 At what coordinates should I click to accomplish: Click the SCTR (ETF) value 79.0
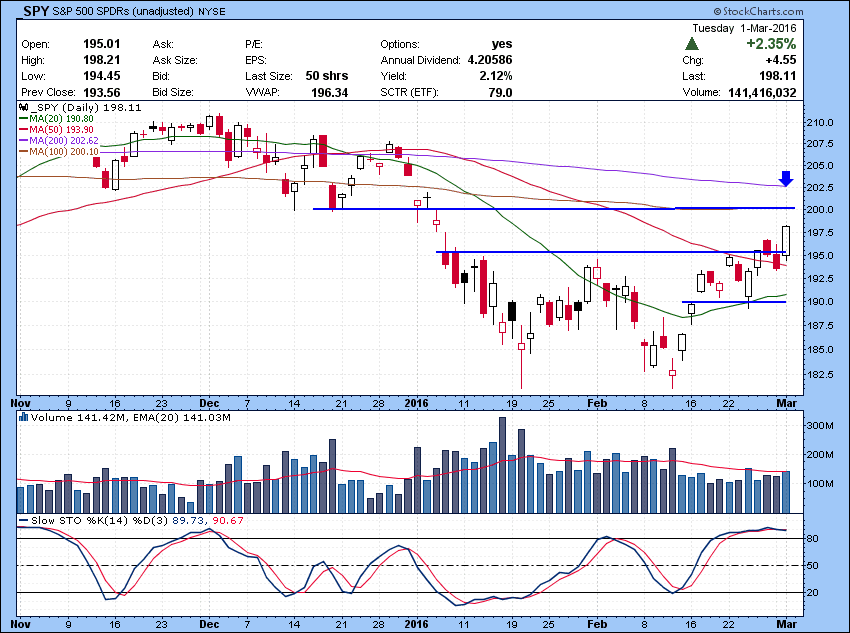click(x=500, y=92)
